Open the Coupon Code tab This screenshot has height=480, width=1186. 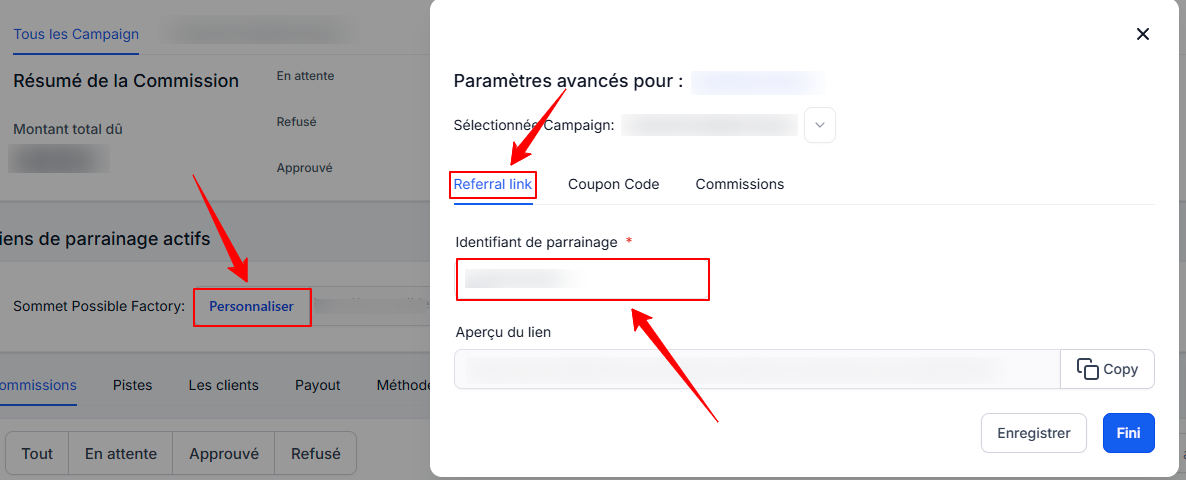click(x=613, y=184)
